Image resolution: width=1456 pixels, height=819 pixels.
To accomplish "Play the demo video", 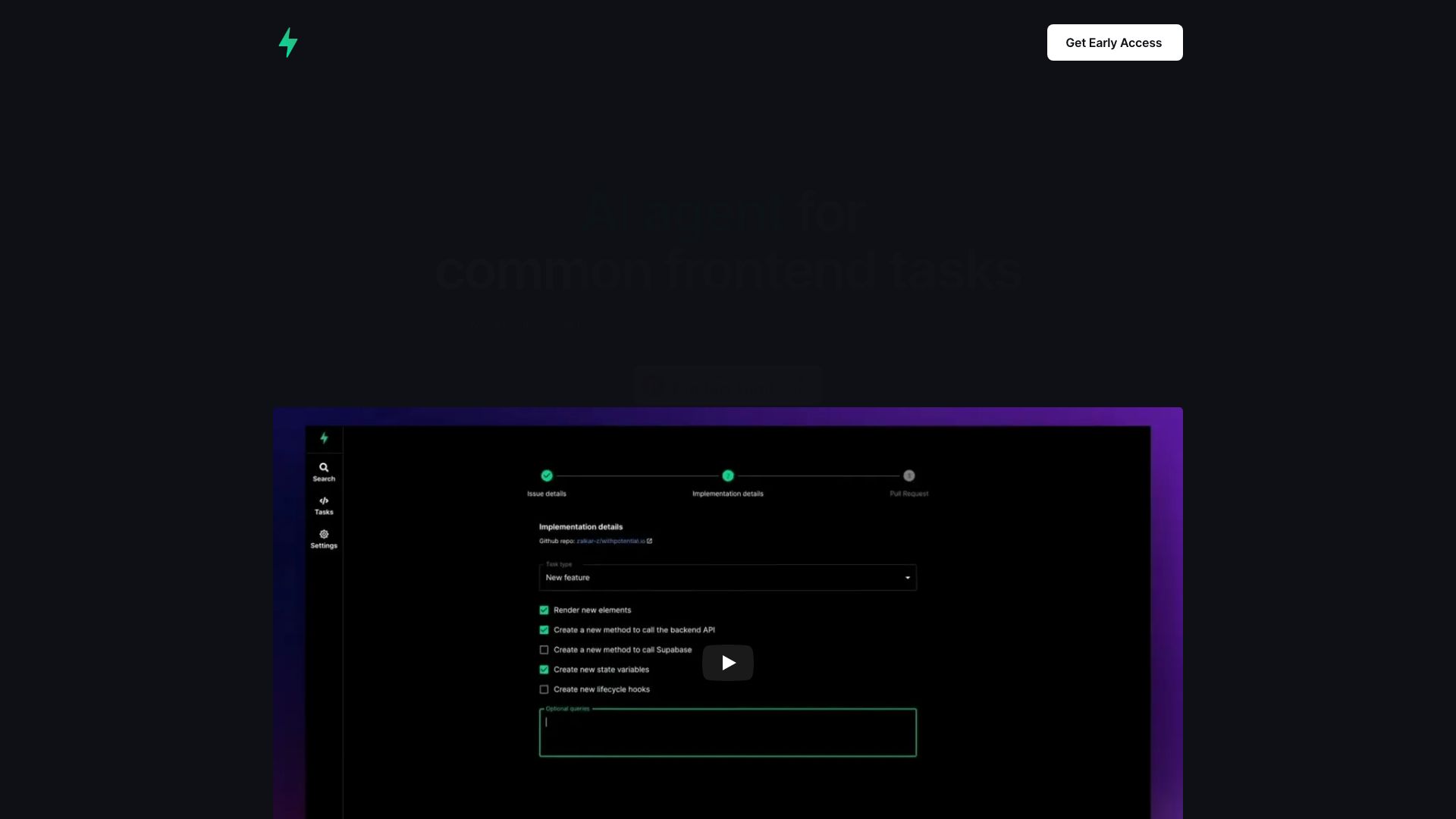I will pos(727,663).
